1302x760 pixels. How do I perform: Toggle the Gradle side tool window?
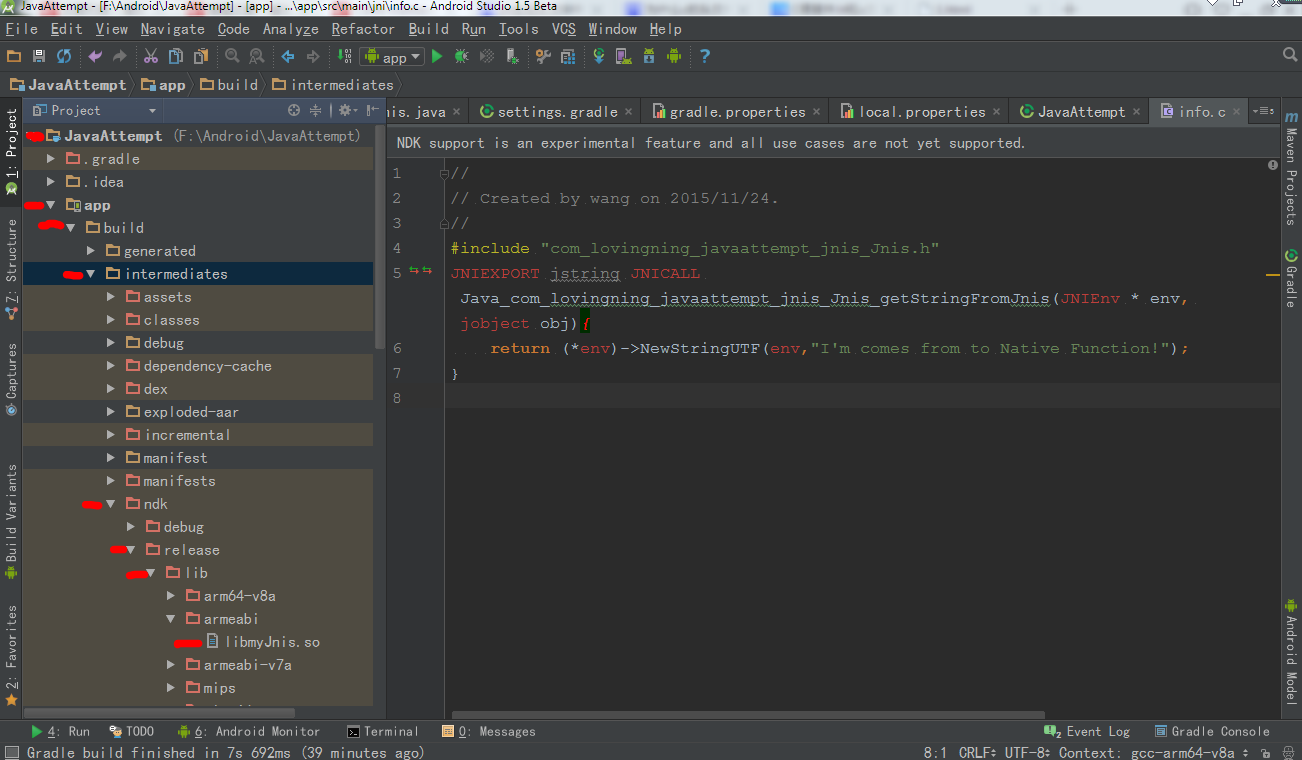click(x=1291, y=278)
